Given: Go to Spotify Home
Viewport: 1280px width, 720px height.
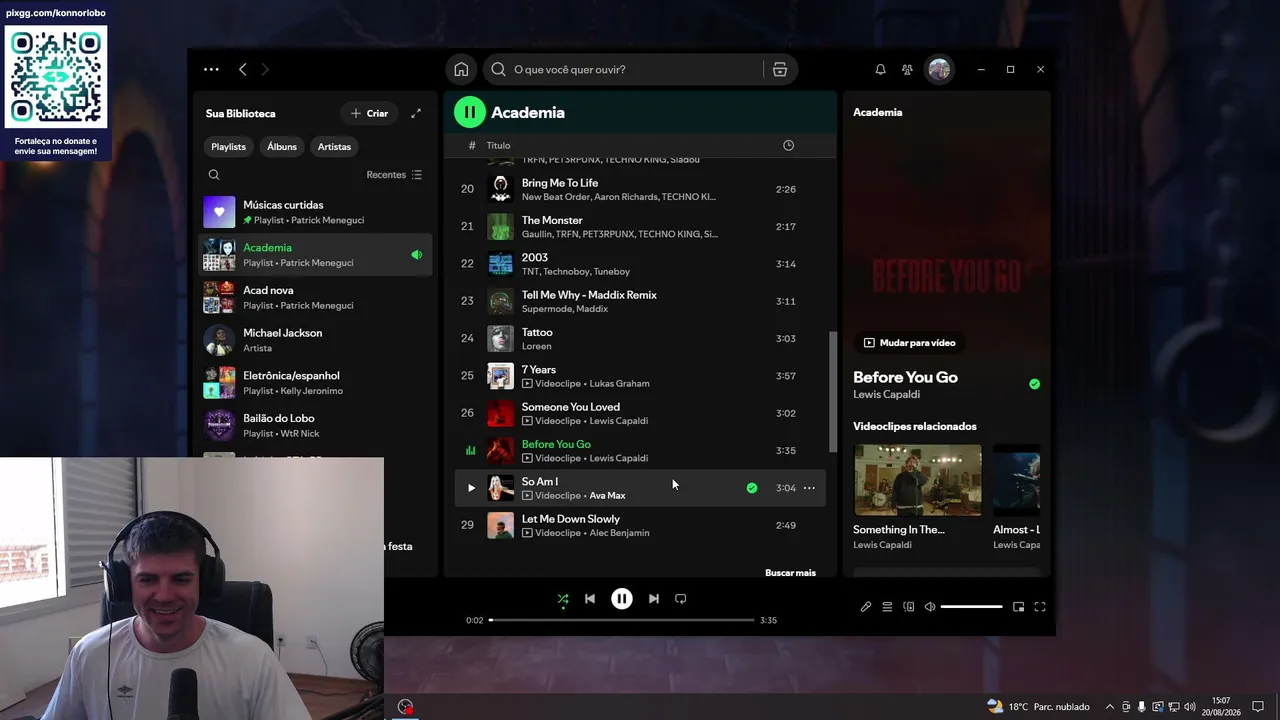Looking at the screenshot, I should [461, 69].
